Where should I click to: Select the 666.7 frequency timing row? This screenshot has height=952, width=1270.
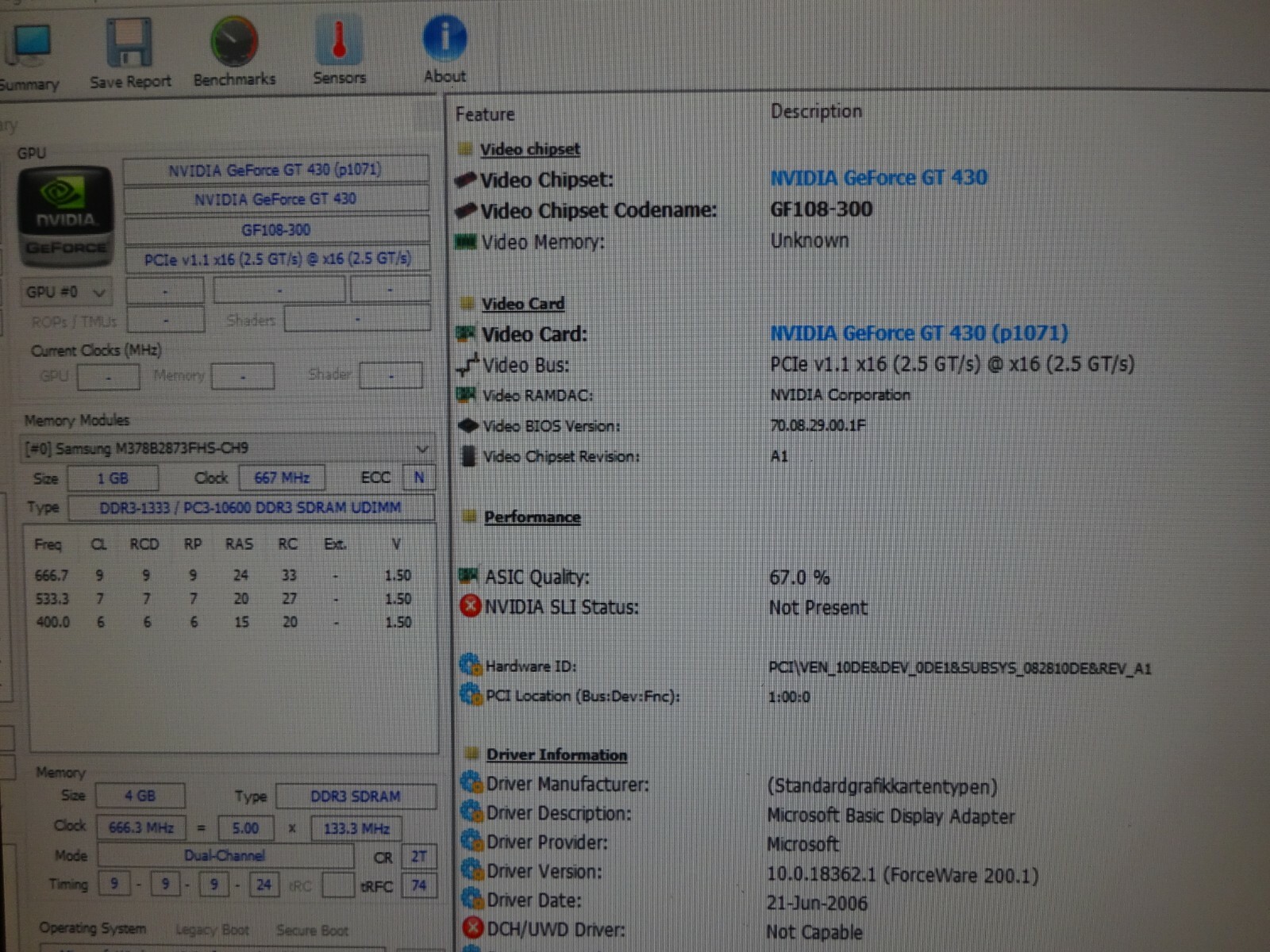tap(223, 575)
